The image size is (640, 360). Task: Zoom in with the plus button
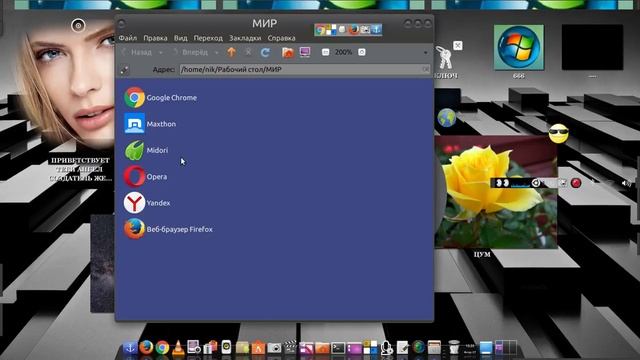362,52
